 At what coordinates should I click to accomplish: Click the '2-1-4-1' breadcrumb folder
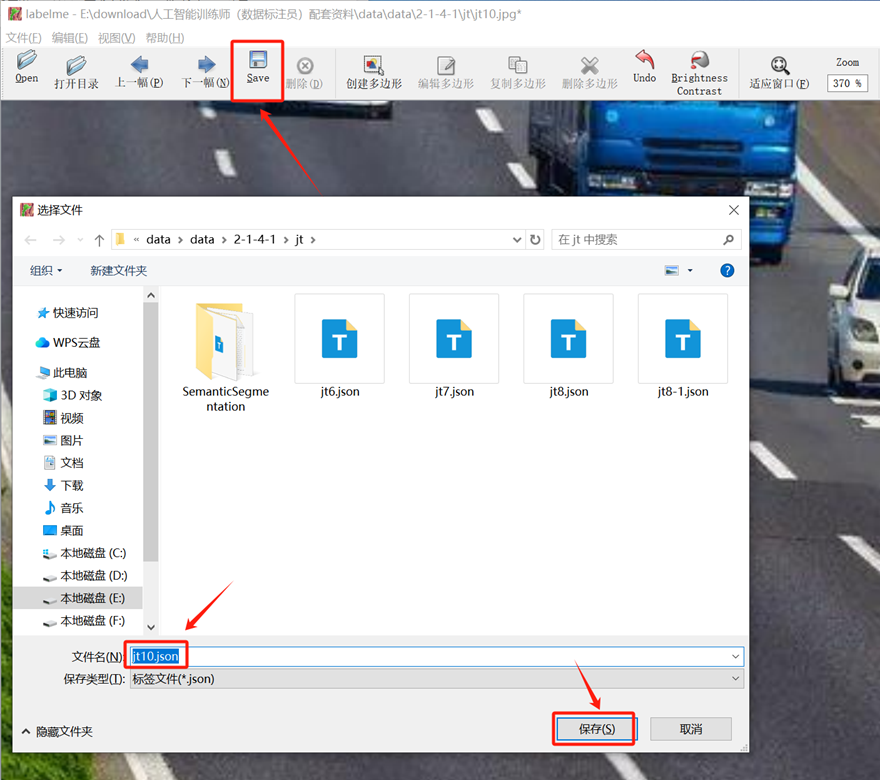(254, 240)
